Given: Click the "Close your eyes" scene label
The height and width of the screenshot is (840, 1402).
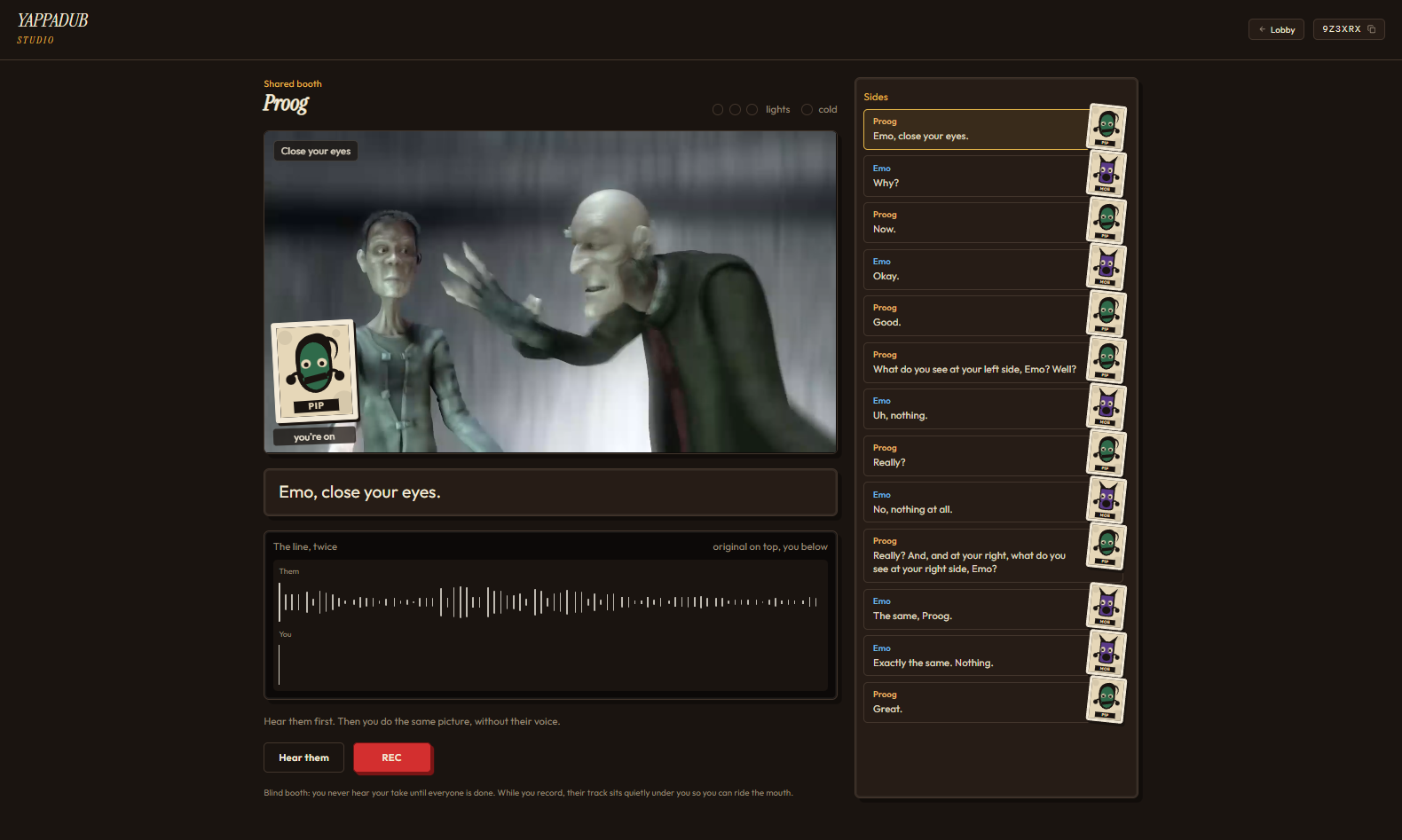Looking at the screenshot, I should click(316, 151).
